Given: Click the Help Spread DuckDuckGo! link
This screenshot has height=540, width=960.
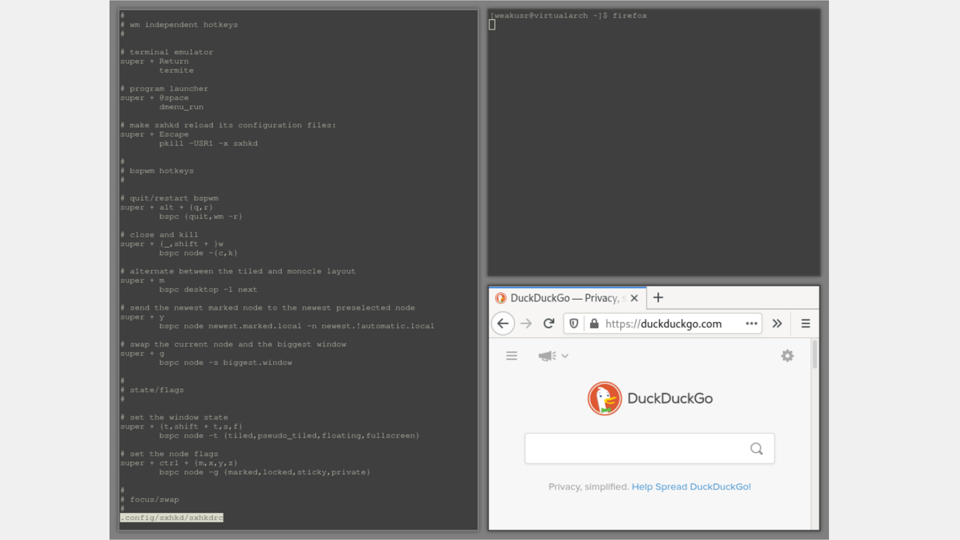Looking at the screenshot, I should (x=691, y=487).
